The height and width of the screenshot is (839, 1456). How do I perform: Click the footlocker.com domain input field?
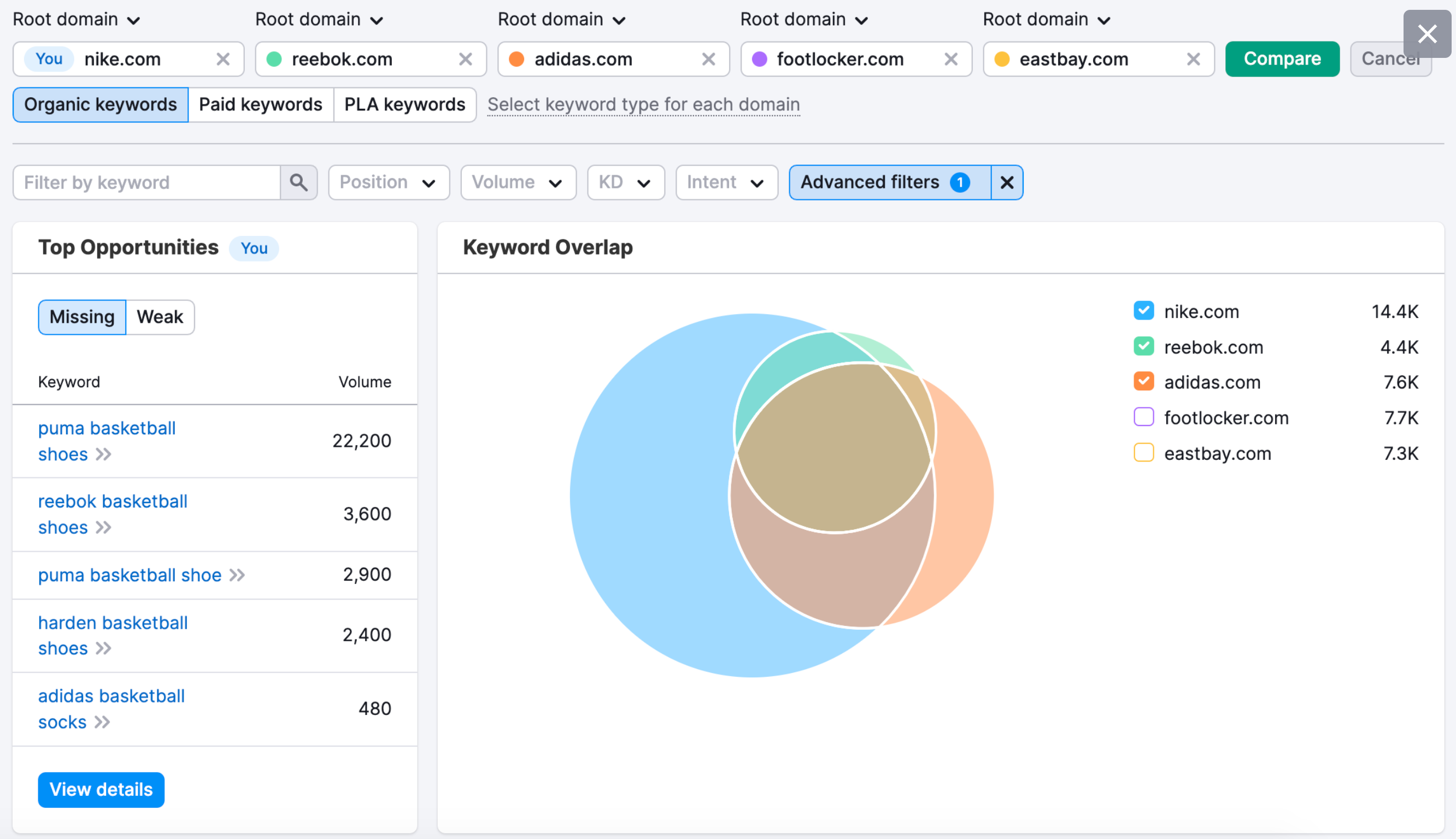click(x=856, y=59)
